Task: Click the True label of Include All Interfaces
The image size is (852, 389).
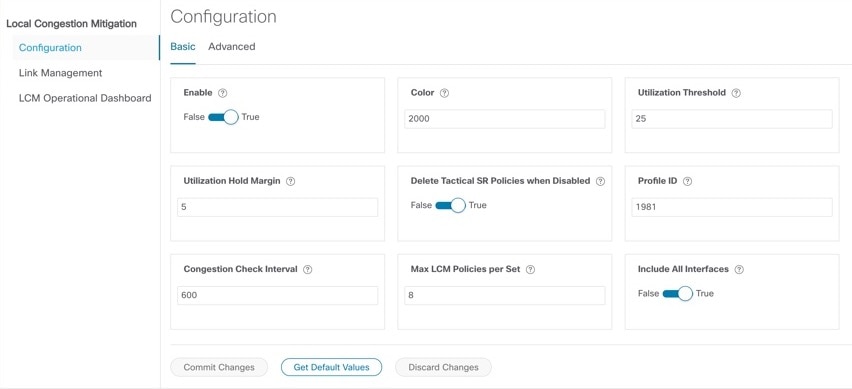Action: click(705, 293)
